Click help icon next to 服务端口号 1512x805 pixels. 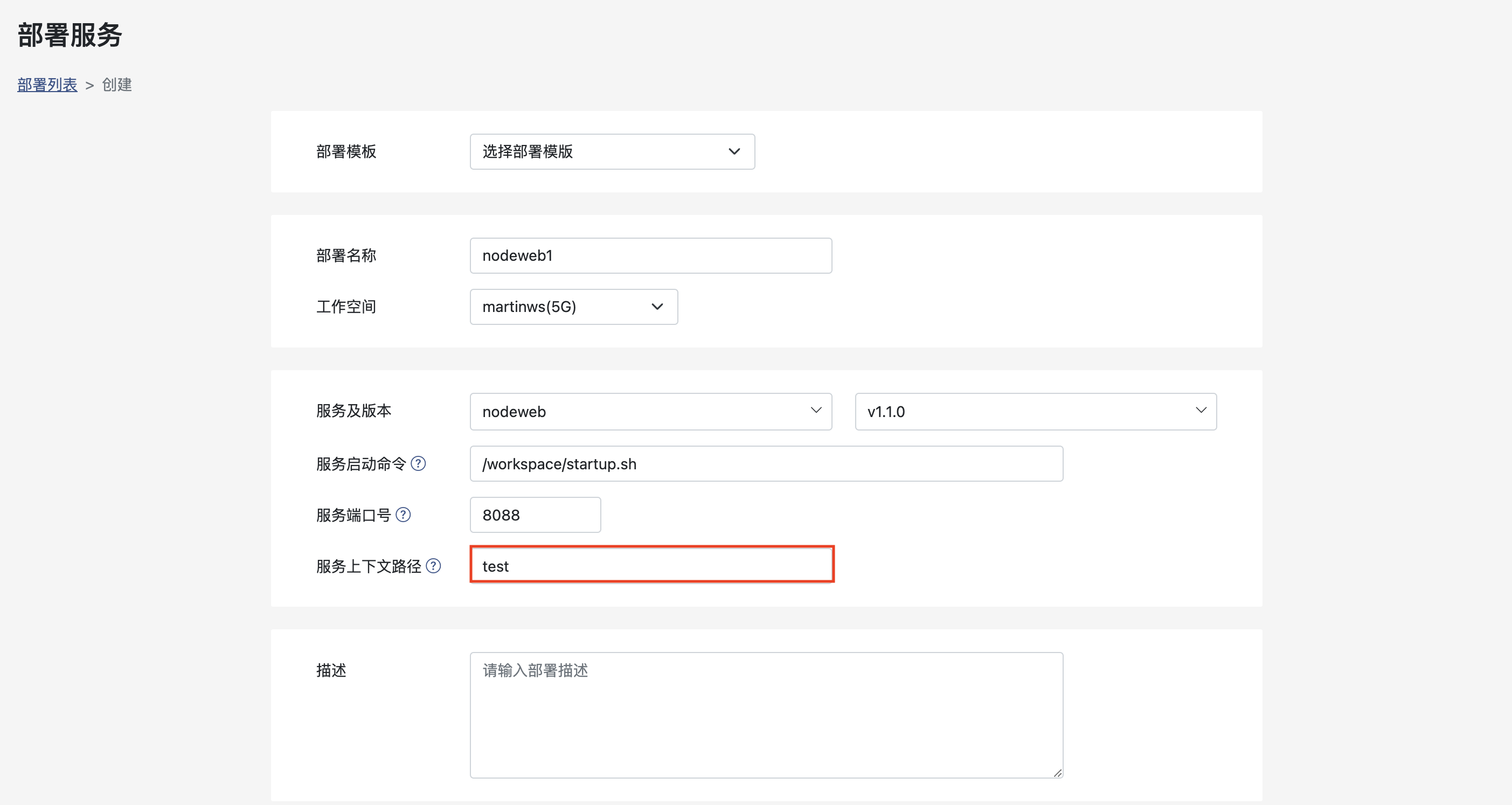coord(403,515)
